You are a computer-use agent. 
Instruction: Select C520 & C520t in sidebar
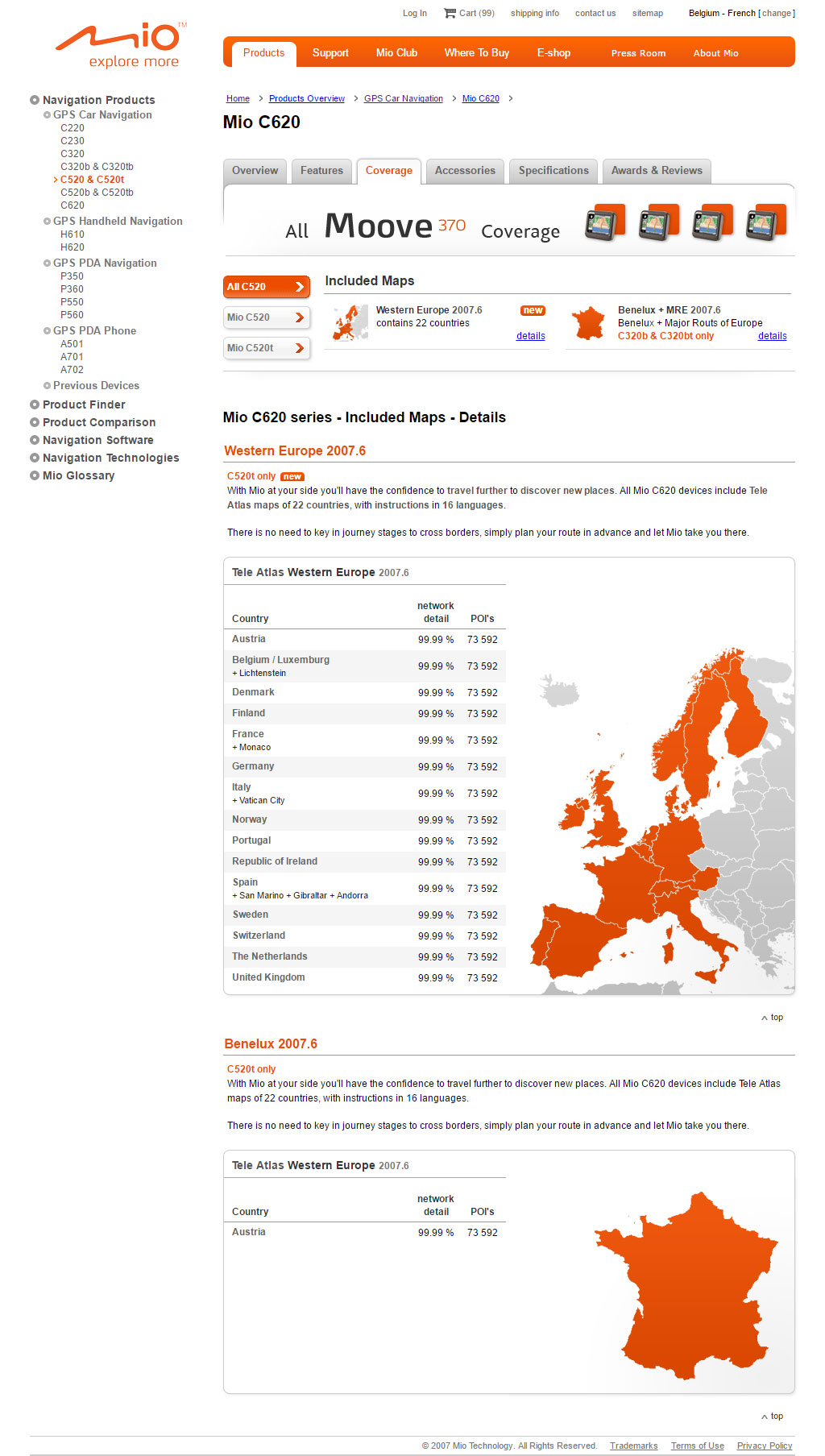(92, 180)
